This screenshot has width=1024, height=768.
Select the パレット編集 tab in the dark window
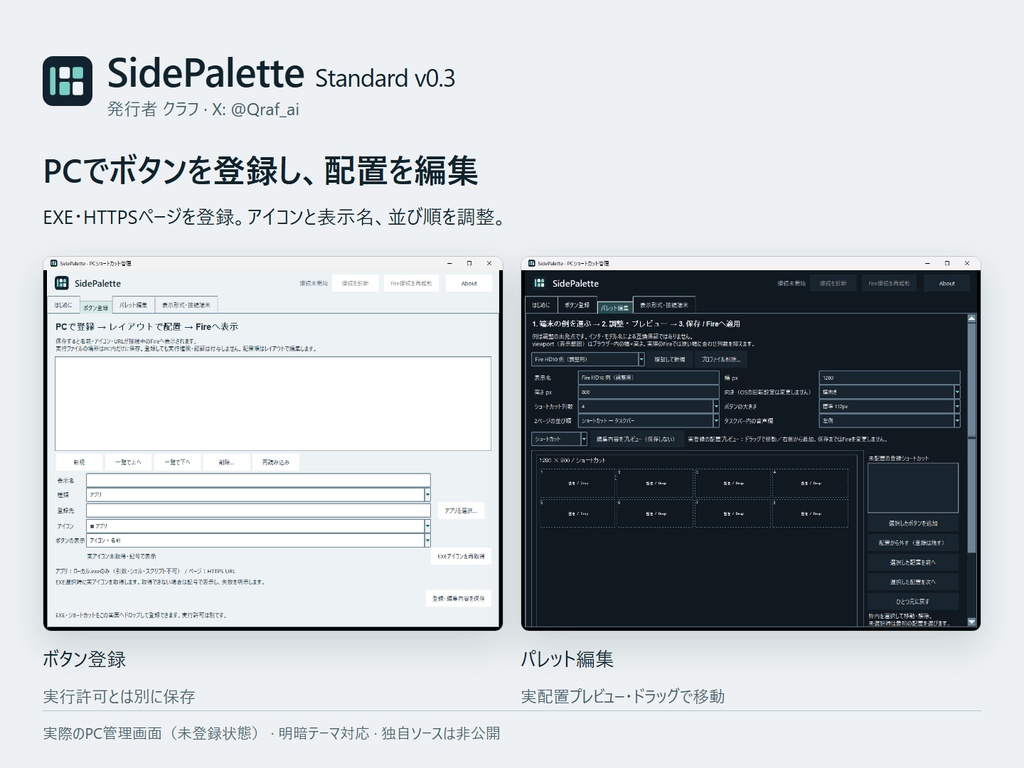[x=615, y=307]
